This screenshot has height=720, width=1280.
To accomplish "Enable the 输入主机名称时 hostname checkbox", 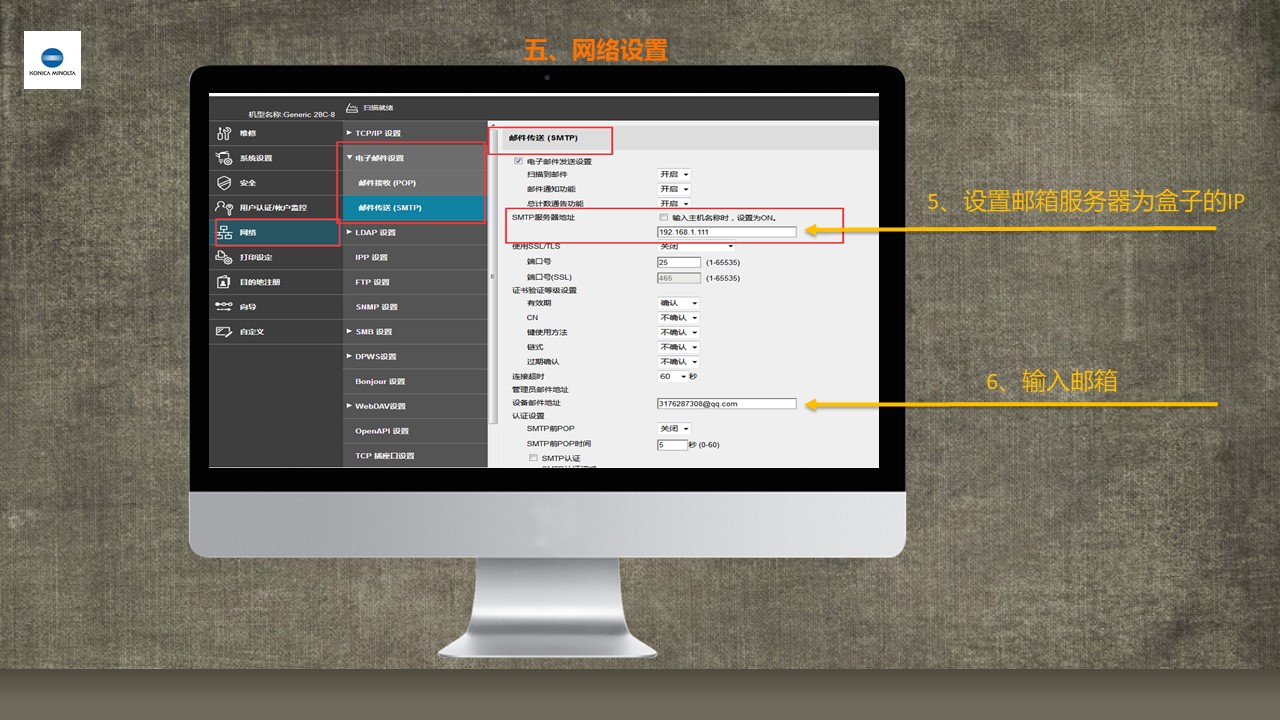I will (664, 217).
